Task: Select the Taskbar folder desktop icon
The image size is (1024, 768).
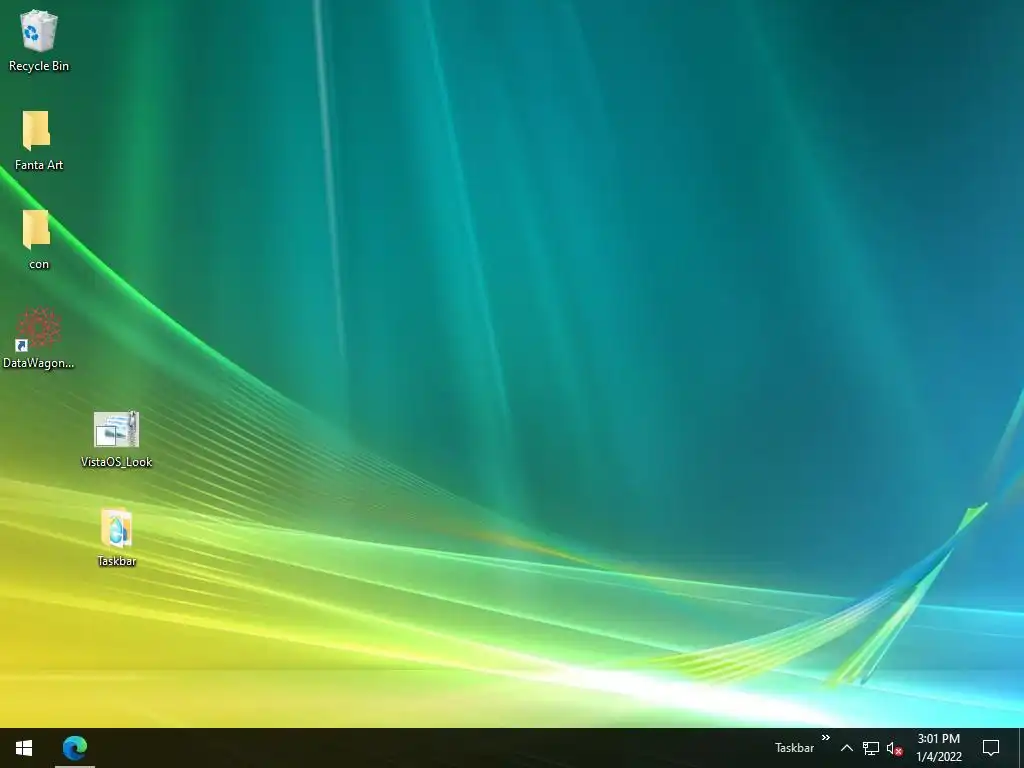Action: click(116, 528)
